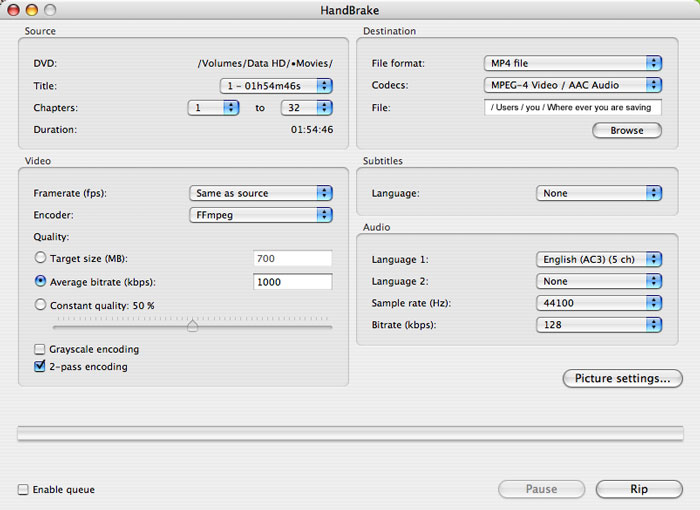The width and height of the screenshot is (700, 510).
Task: Open the Sample rate dropdown showing 44100
Action: pyautogui.click(x=599, y=303)
